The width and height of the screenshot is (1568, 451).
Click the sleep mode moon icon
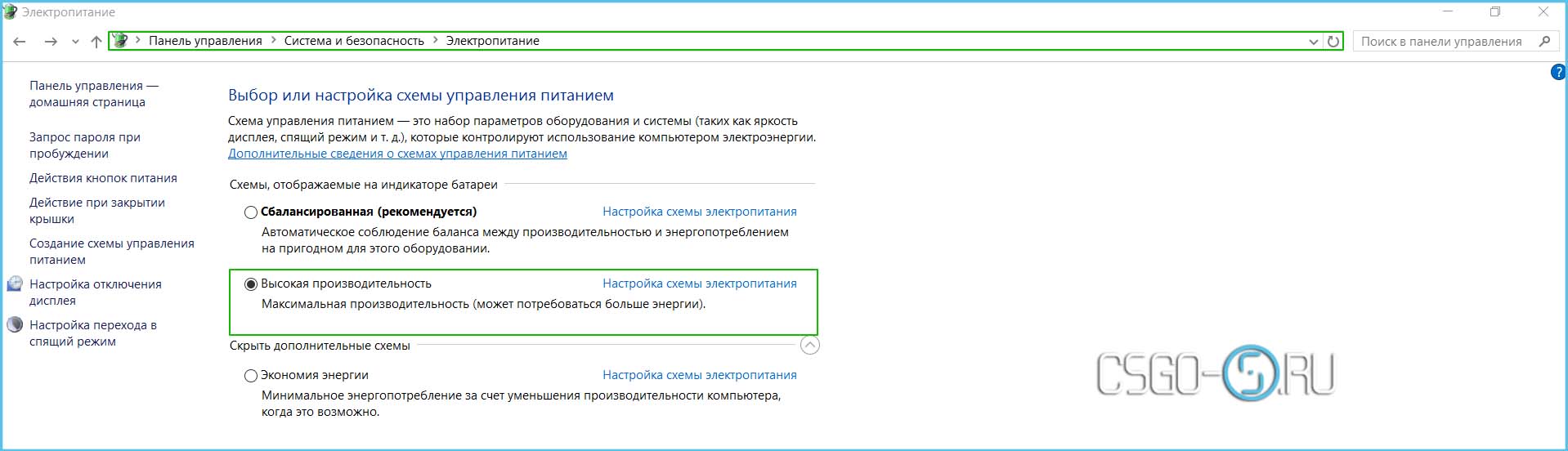15,324
